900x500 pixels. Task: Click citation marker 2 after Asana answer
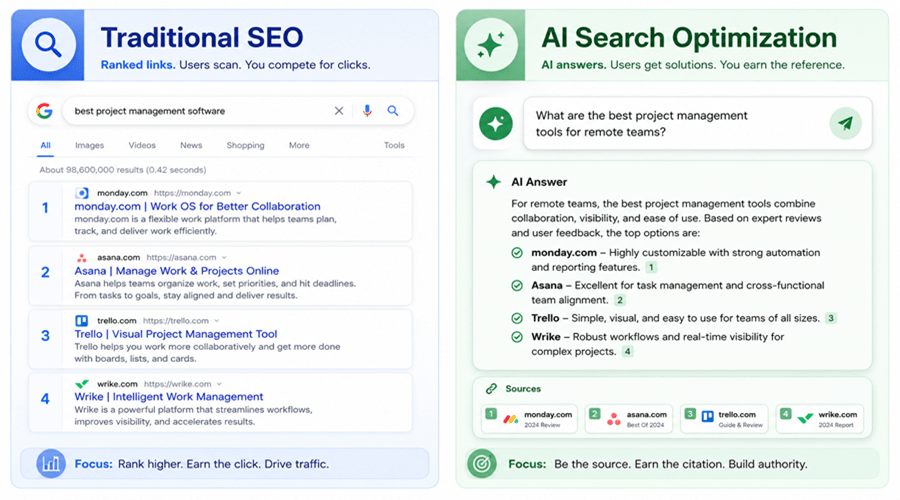click(619, 300)
